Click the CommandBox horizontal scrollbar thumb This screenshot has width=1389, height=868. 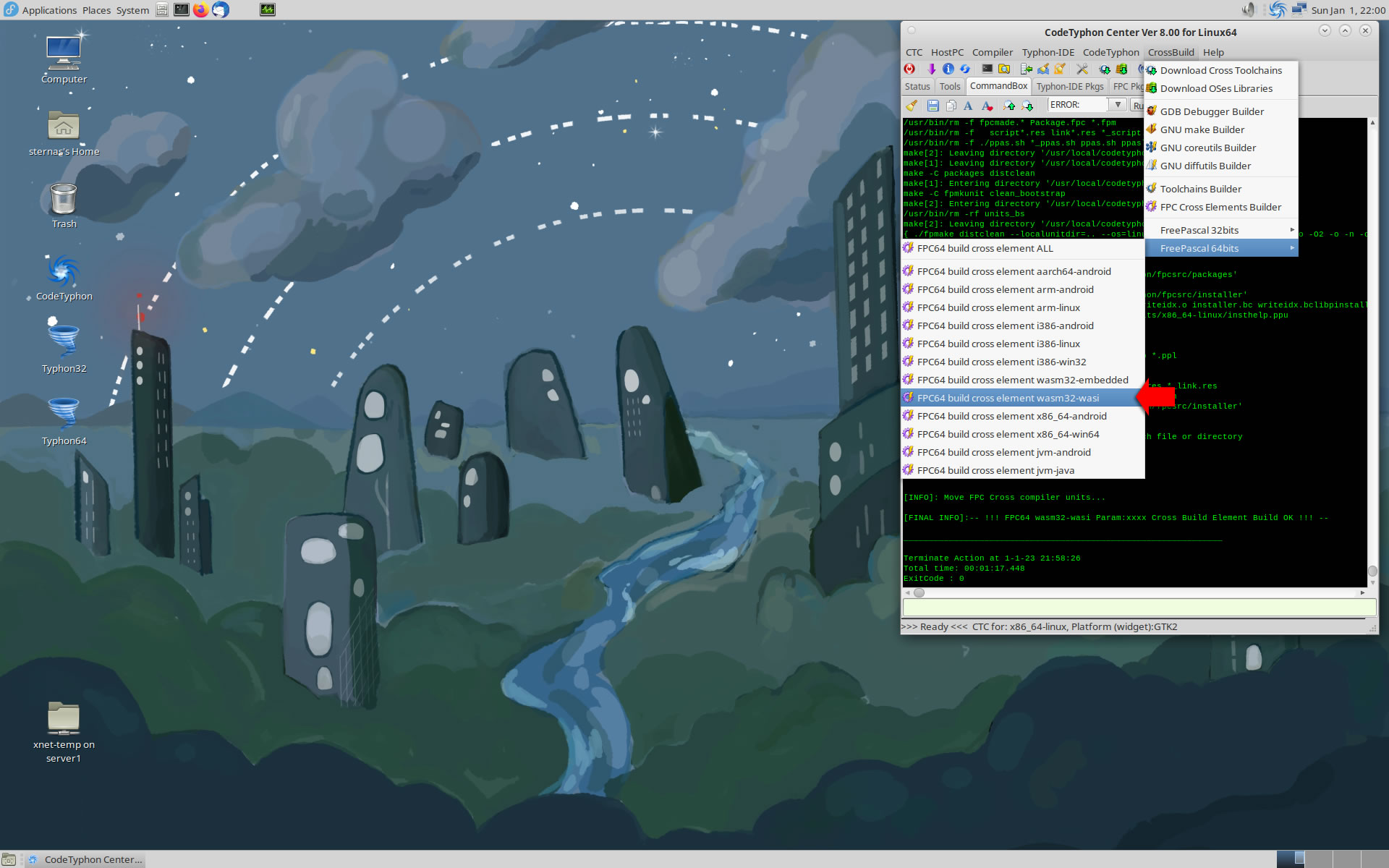pyautogui.click(x=919, y=592)
